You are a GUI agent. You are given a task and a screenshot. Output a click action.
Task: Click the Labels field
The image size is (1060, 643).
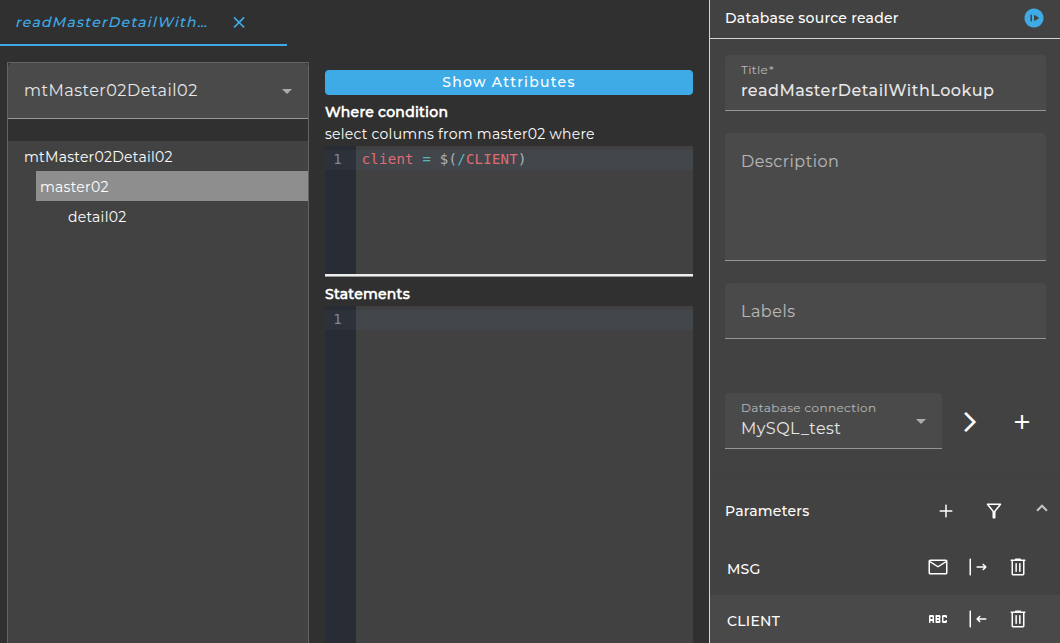[885, 311]
